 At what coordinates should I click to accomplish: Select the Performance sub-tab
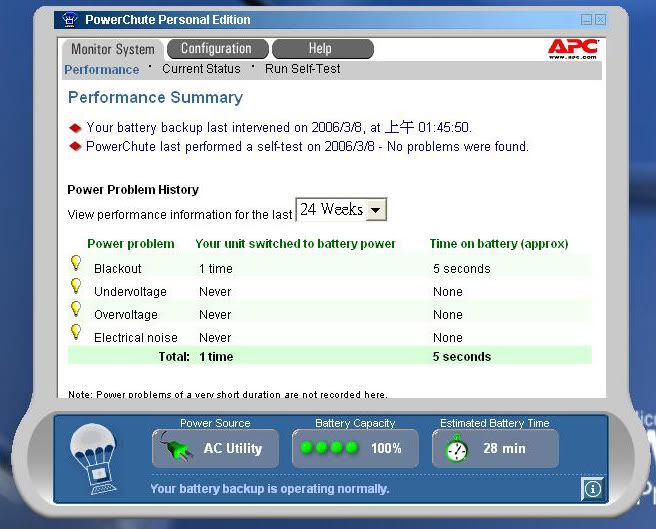pyautogui.click(x=102, y=69)
